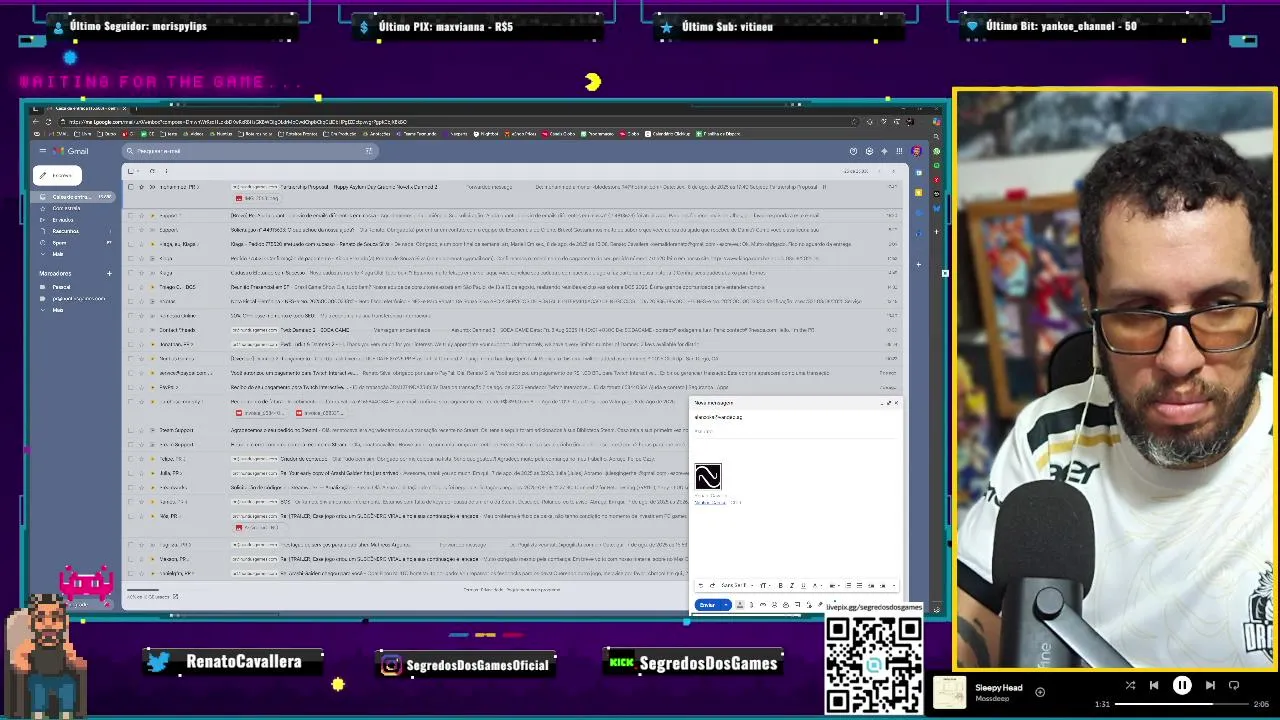Image resolution: width=1280 pixels, height=720 pixels.
Task: Open the Rascunhos folder
Action: click(x=65, y=231)
